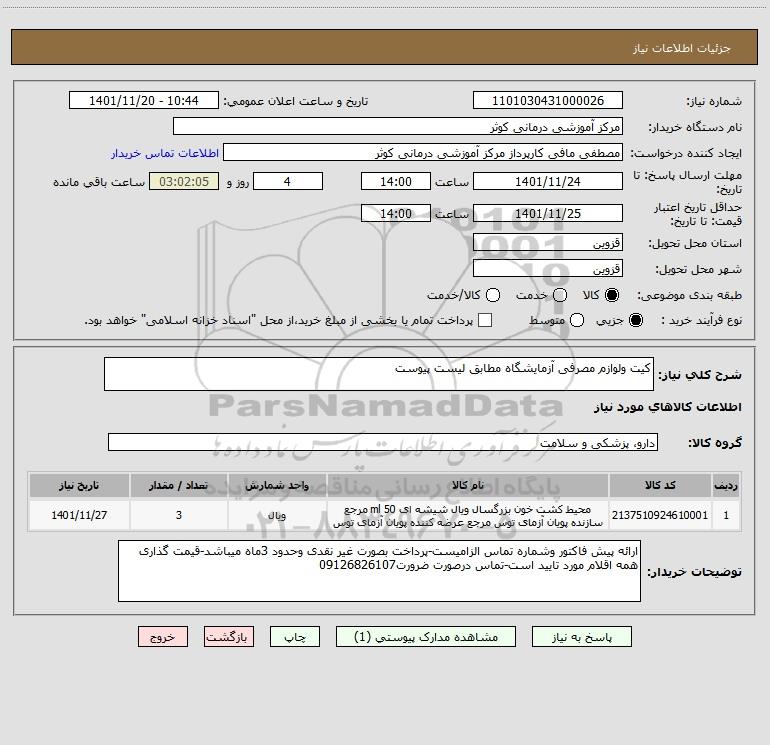Click the نام کالا column header
Image resolution: width=770 pixels, height=745 pixels.
point(468,486)
